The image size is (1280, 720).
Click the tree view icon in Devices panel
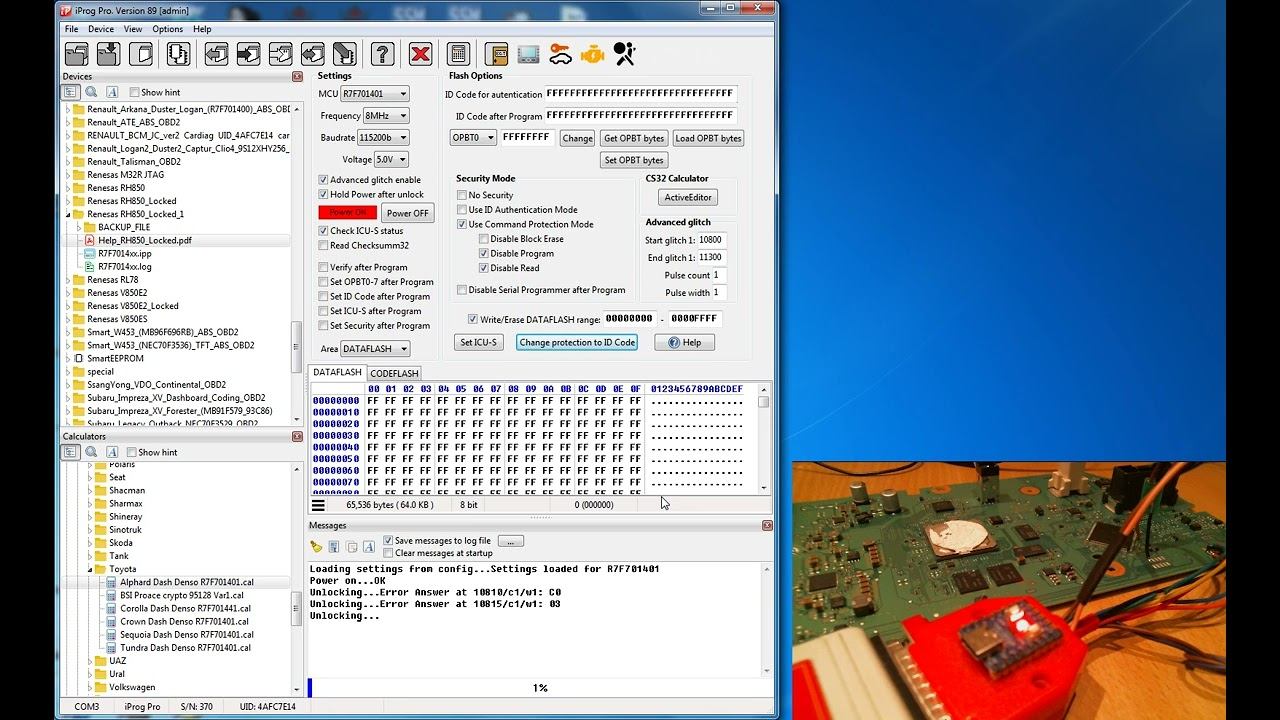tap(70, 92)
